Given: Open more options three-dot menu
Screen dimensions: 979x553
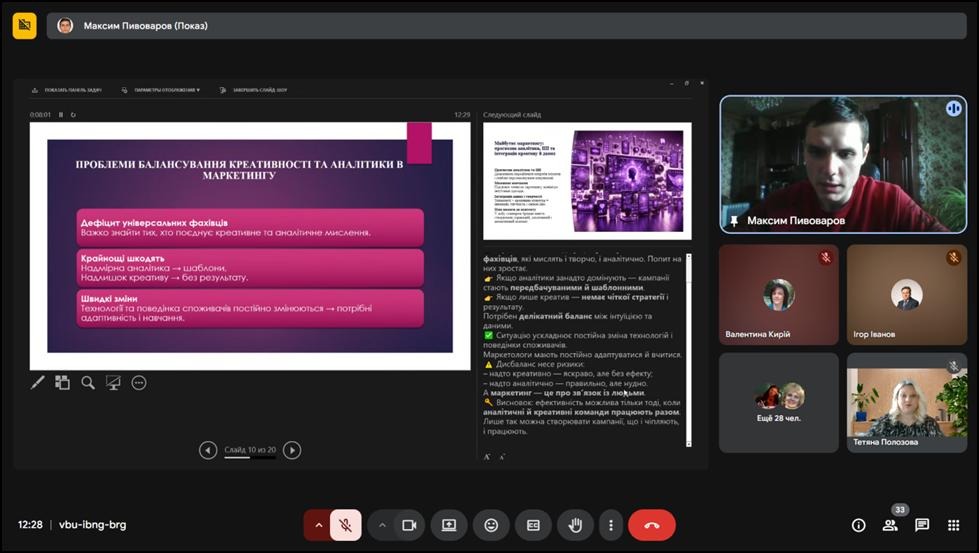Looking at the screenshot, I should (x=610, y=525).
